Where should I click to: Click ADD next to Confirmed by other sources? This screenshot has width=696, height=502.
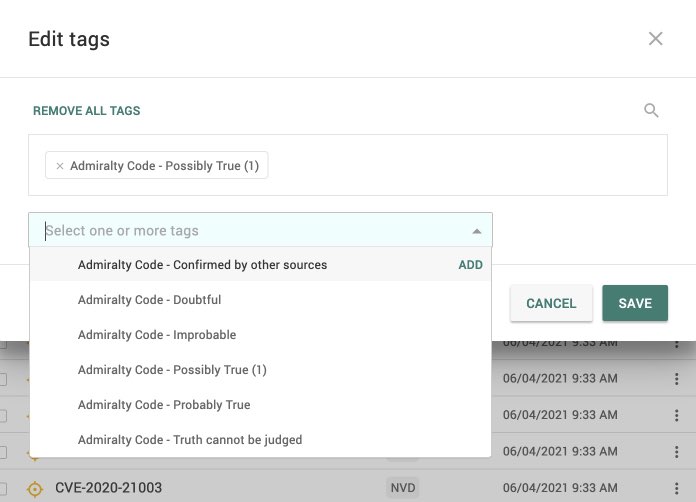pyautogui.click(x=470, y=265)
